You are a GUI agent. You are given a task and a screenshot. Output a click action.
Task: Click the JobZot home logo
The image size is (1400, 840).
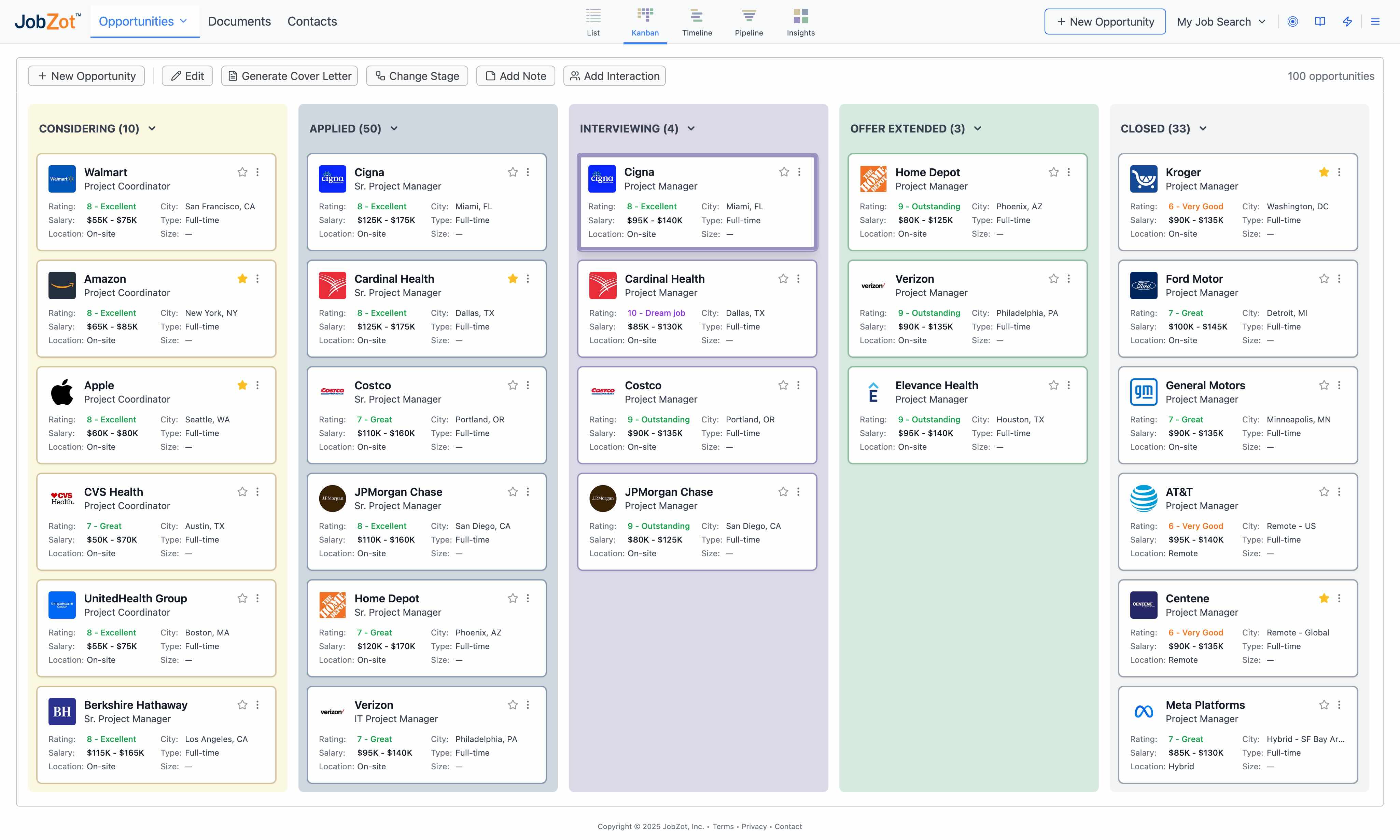[x=47, y=22]
